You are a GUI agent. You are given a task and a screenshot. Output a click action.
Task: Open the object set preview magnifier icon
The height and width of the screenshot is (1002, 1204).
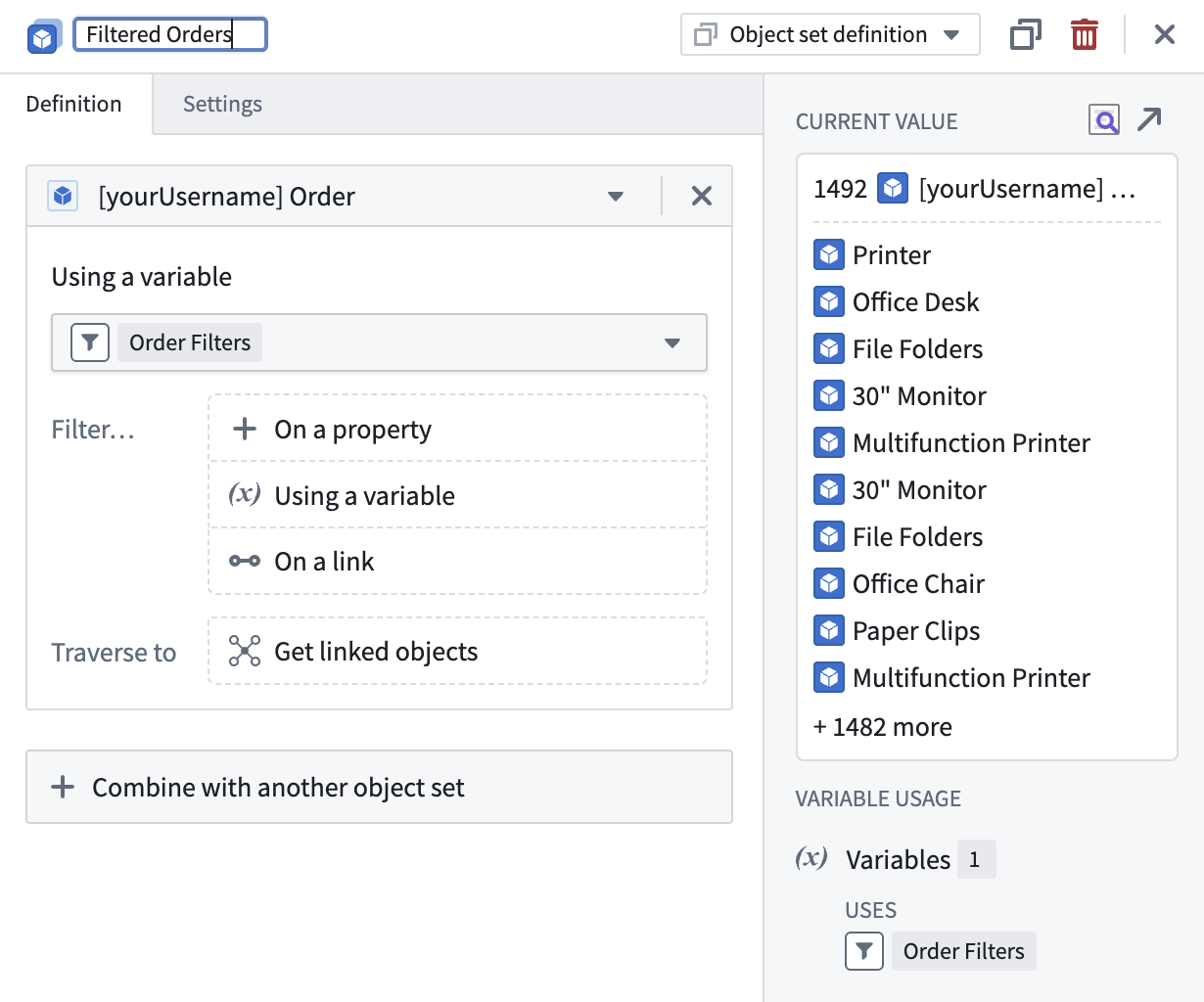tap(1104, 120)
